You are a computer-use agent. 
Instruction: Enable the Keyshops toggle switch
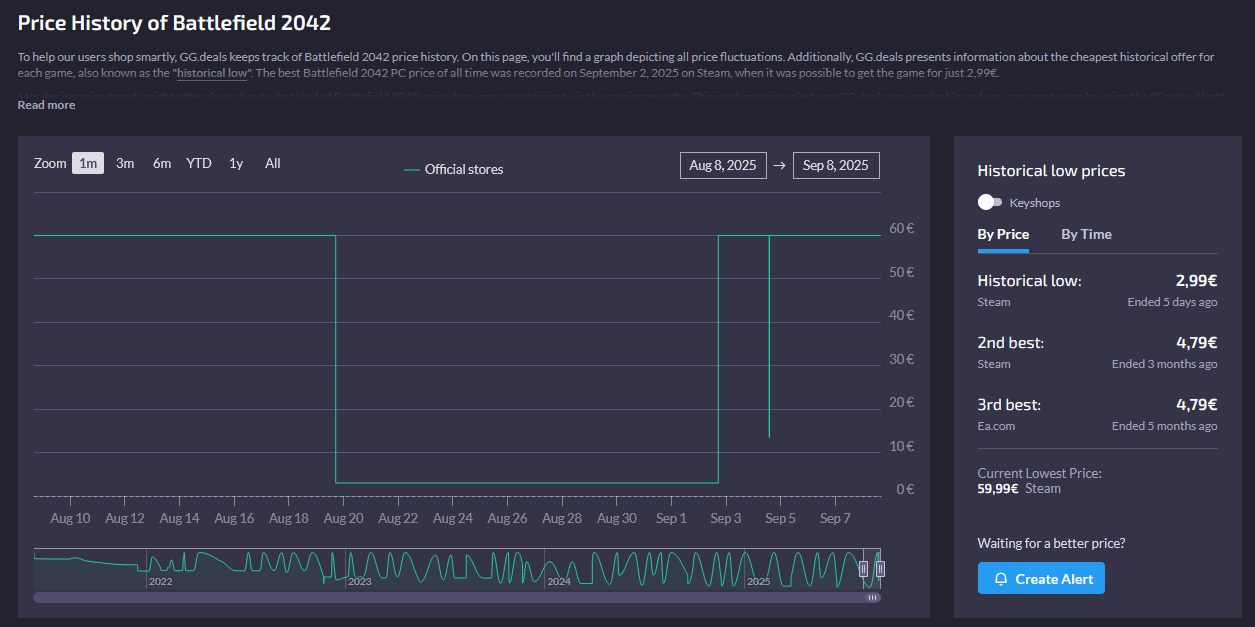tap(990, 203)
